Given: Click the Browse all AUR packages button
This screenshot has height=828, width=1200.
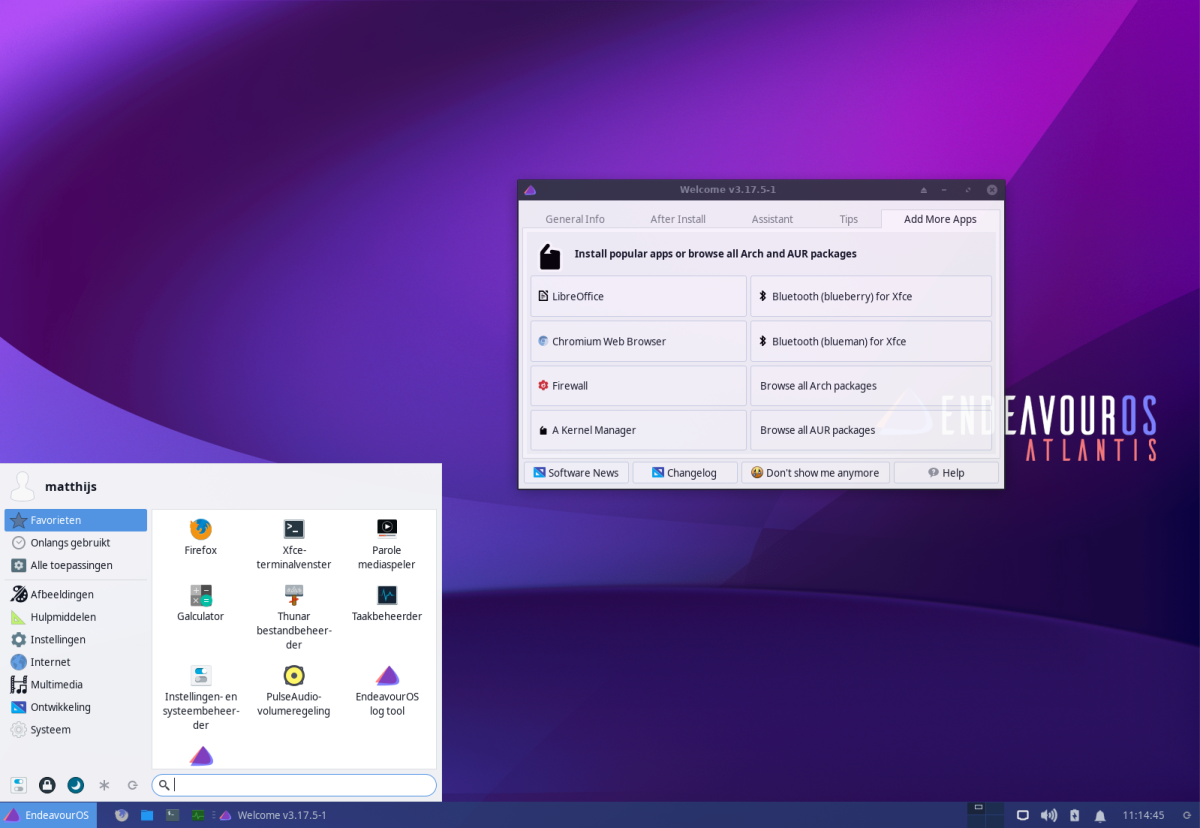Looking at the screenshot, I should tap(870, 430).
